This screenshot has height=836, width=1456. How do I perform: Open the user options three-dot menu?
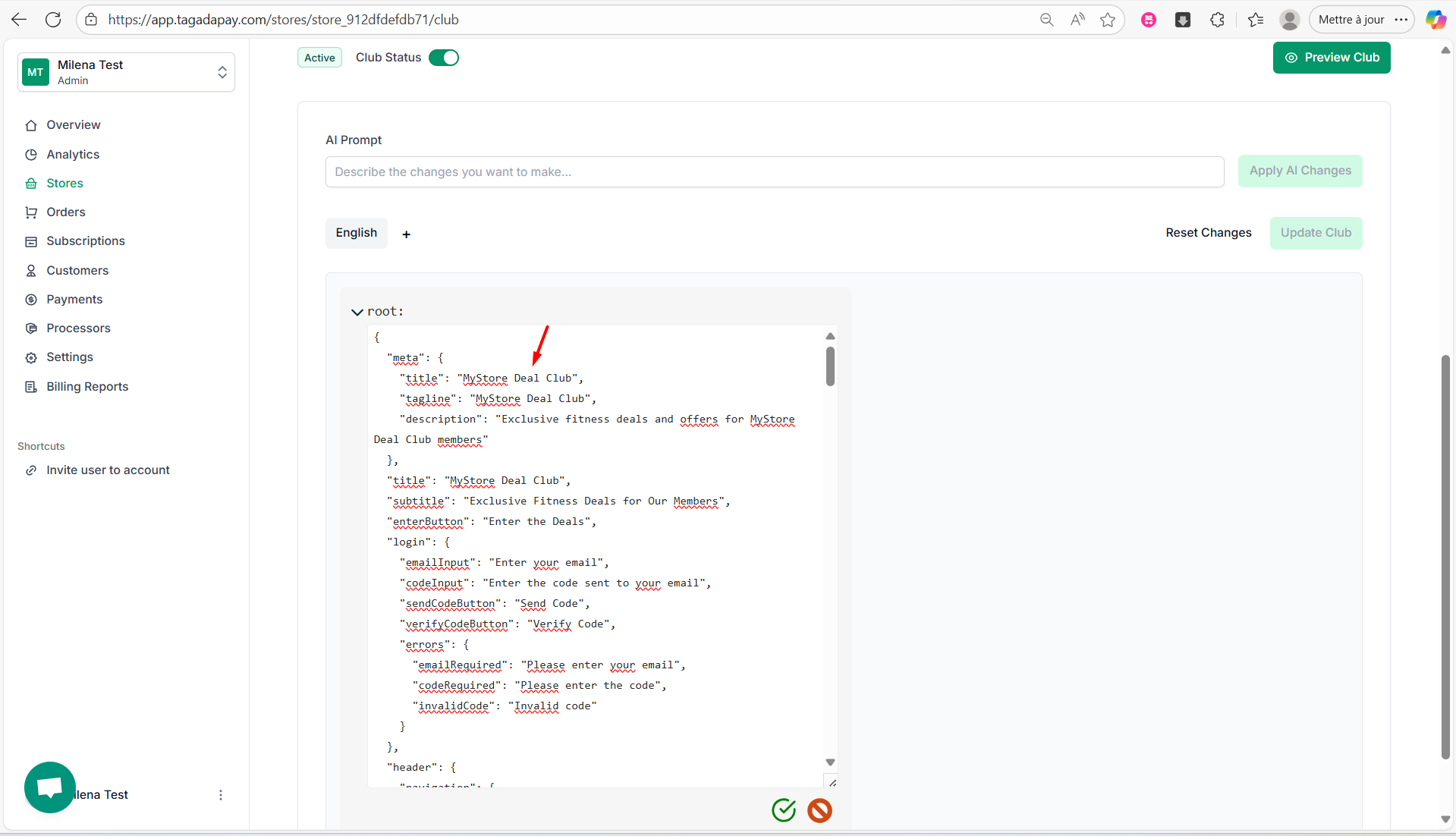pyautogui.click(x=221, y=794)
